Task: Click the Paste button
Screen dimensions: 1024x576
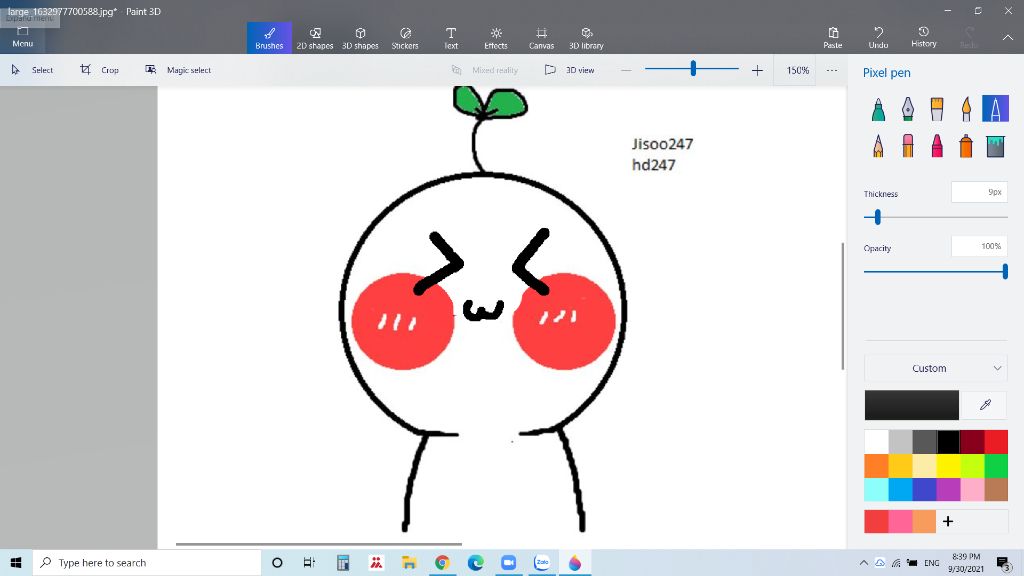Action: [x=833, y=38]
